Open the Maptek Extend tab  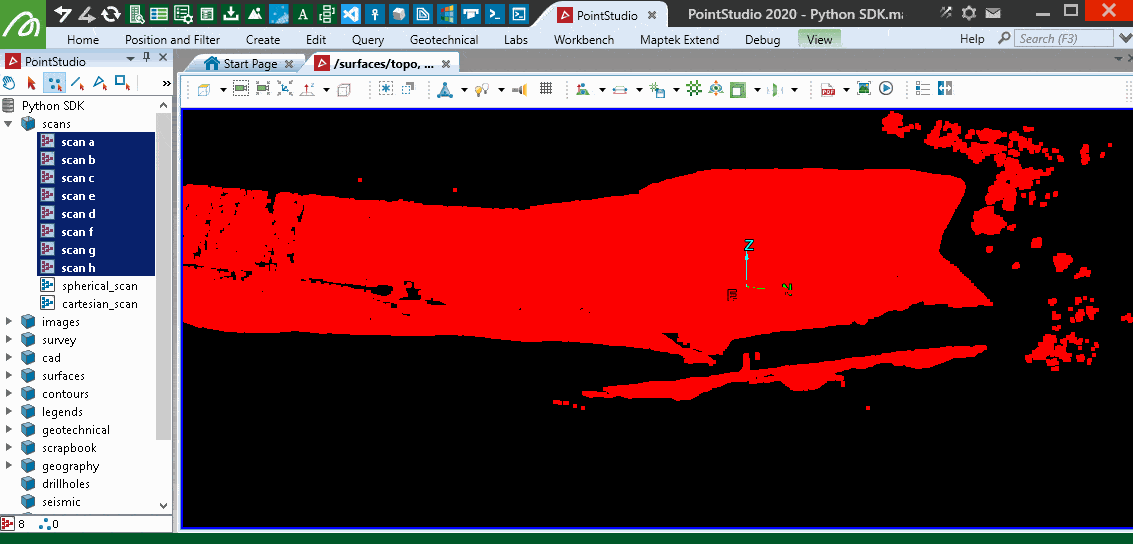pyautogui.click(x=680, y=40)
